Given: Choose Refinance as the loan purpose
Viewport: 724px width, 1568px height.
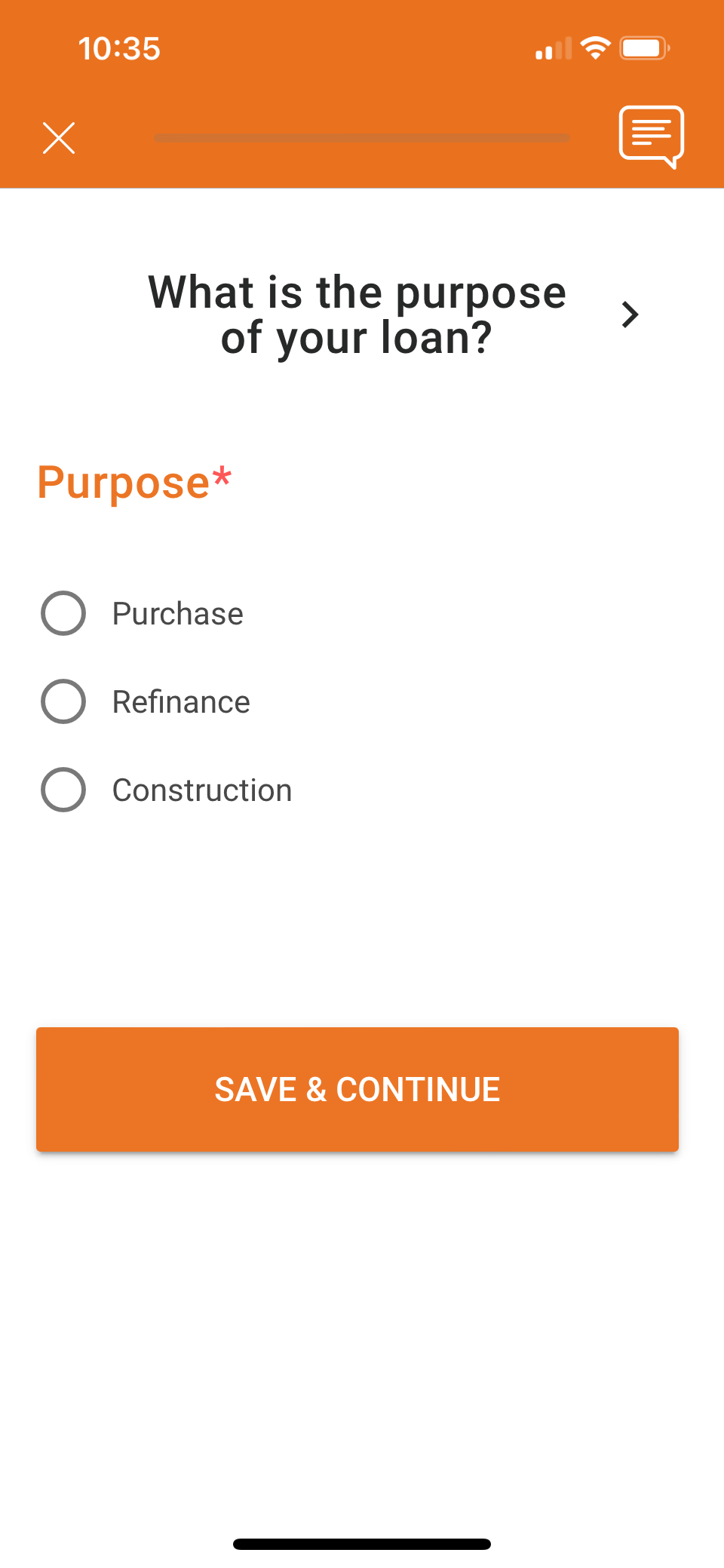Looking at the screenshot, I should (x=63, y=702).
